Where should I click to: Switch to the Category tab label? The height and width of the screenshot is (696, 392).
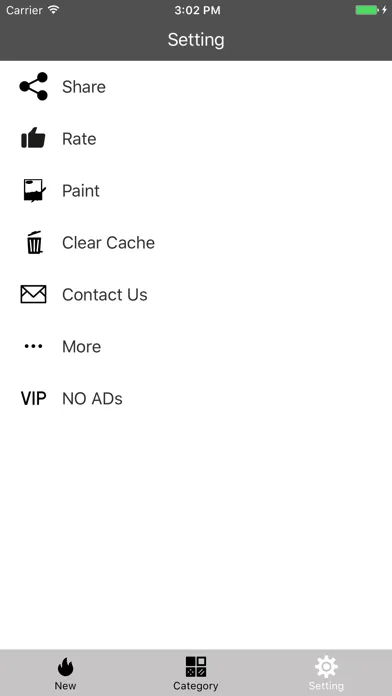(x=196, y=686)
